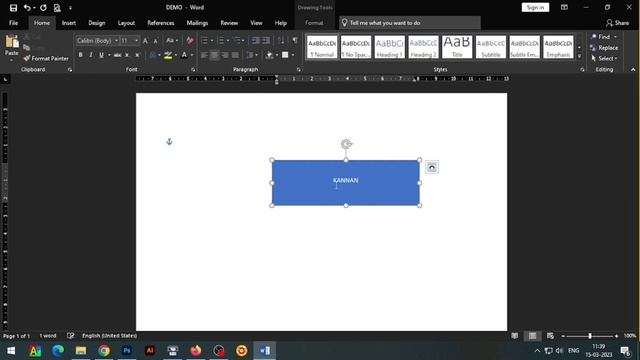Click the Center alignment icon
The width and height of the screenshot is (640, 360).
(x=214, y=55)
